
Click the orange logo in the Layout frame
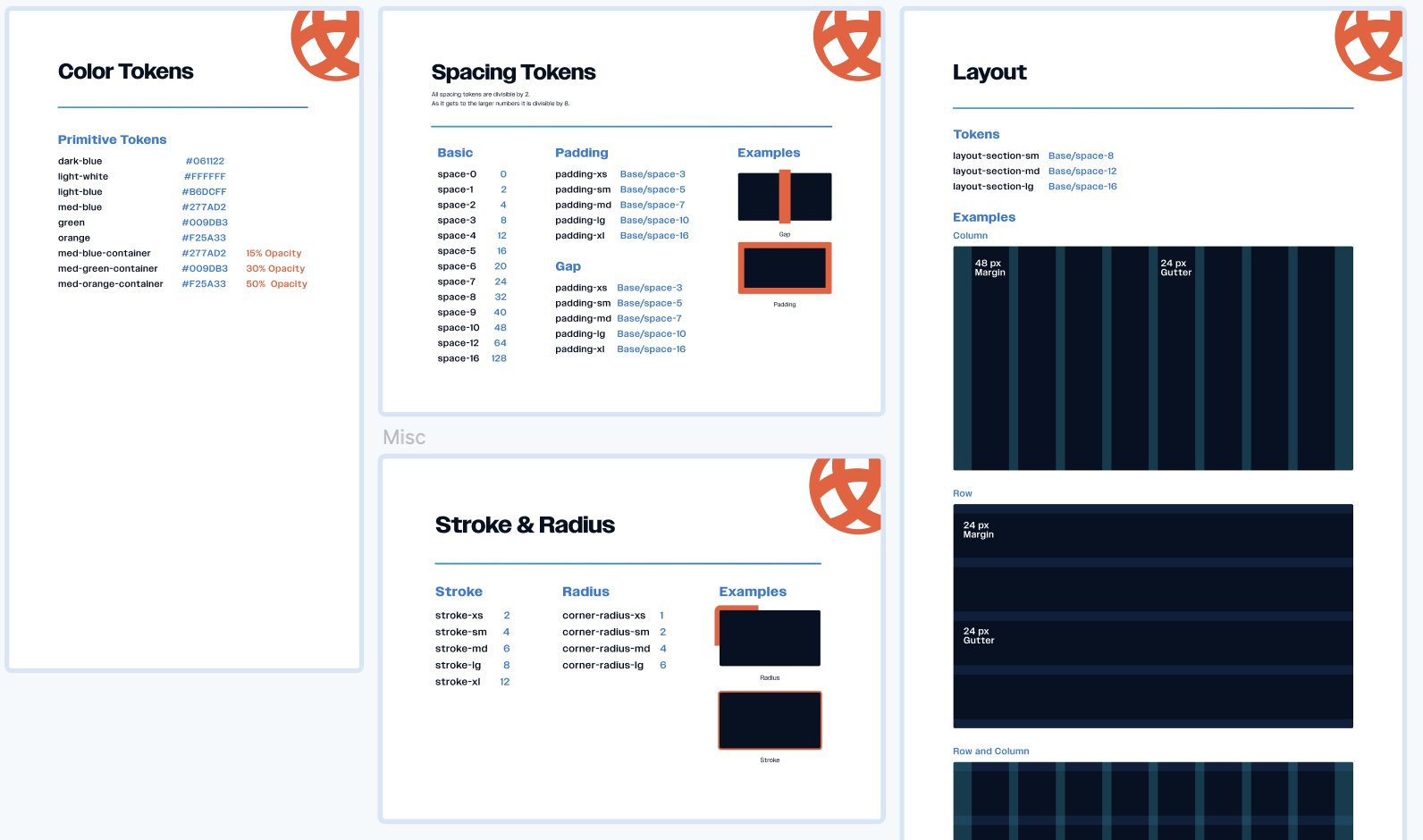pyautogui.click(x=1369, y=45)
